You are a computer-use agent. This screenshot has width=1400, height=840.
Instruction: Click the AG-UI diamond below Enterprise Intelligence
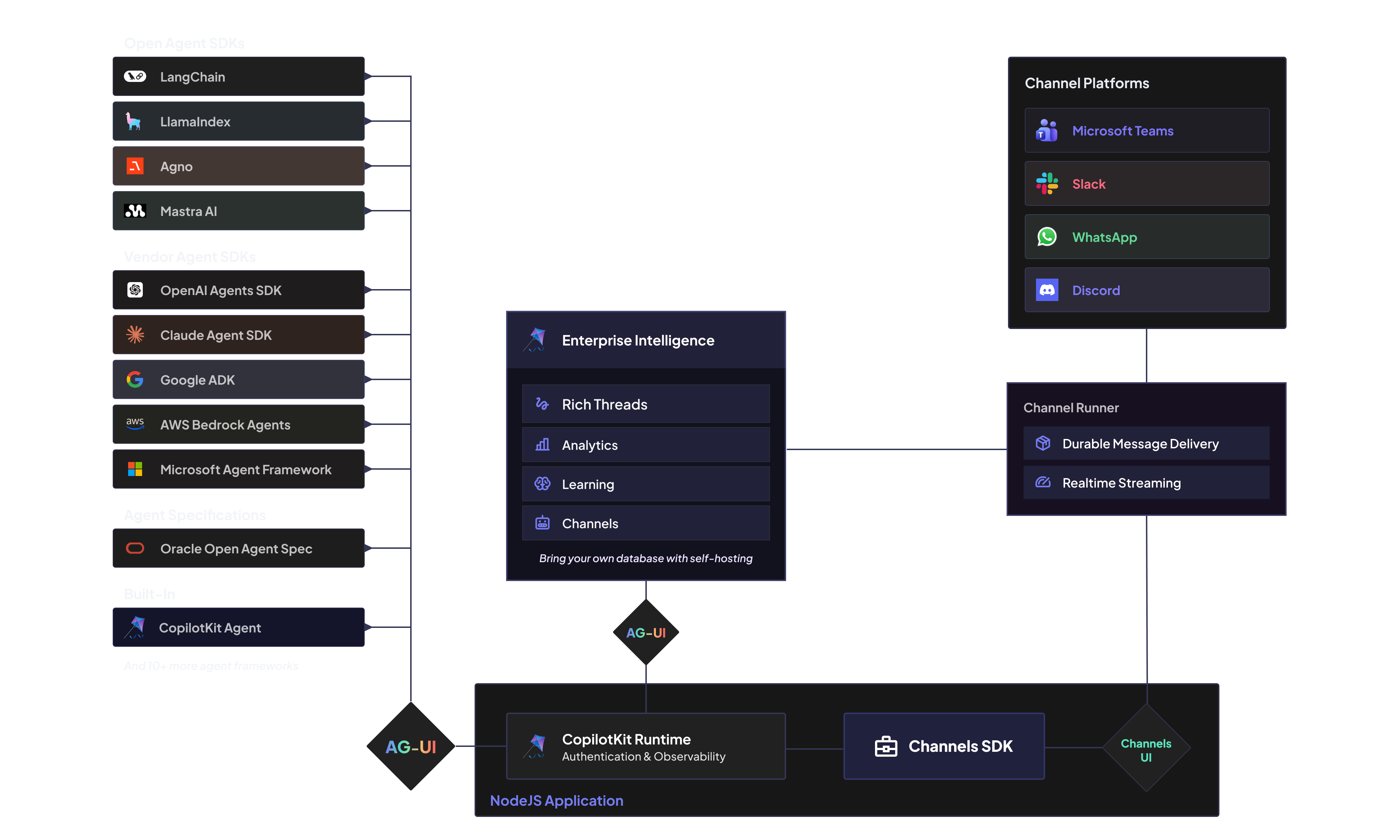tap(646, 632)
